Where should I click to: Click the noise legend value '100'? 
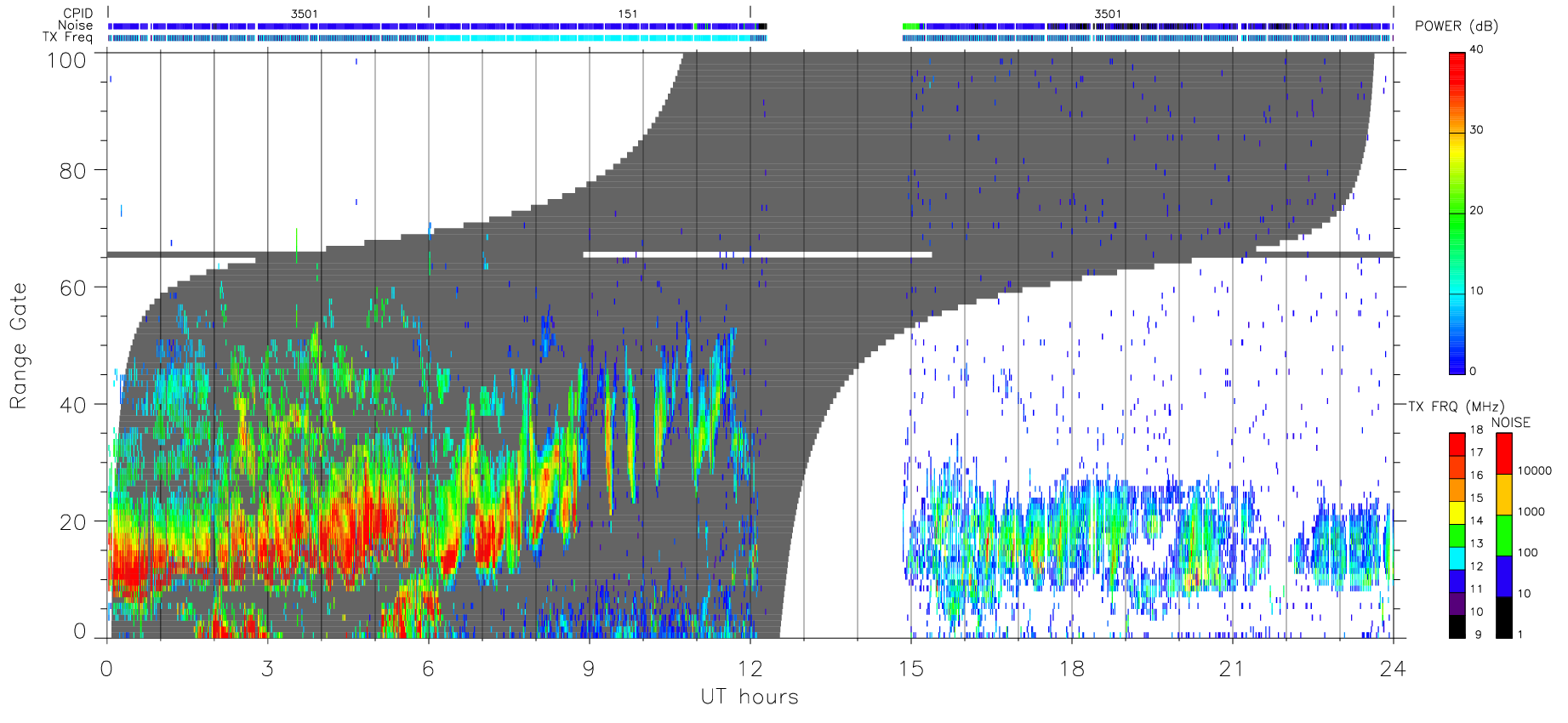[x=1528, y=553]
